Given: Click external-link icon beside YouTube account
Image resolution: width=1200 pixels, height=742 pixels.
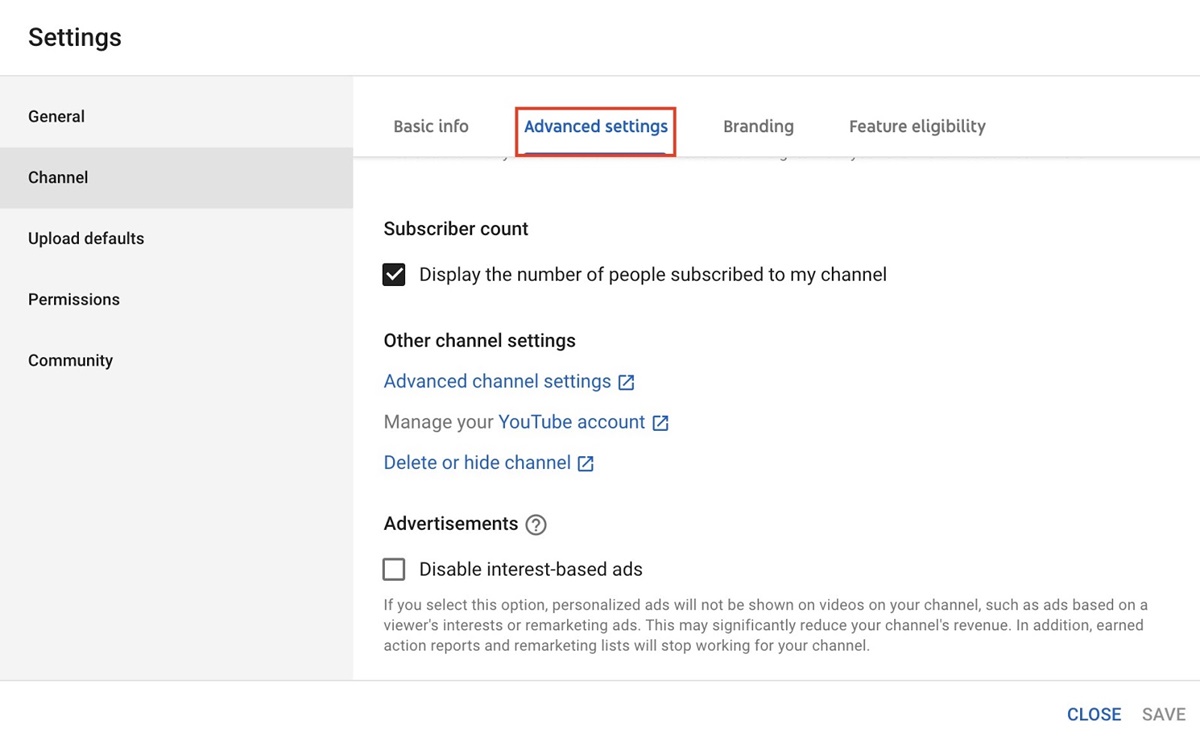Looking at the screenshot, I should pos(660,423).
